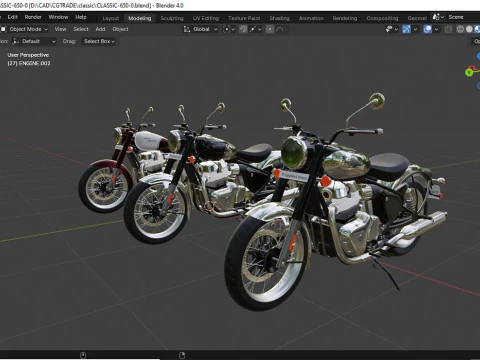
Task: Switch to wireframe viewport shading
Action: pyautogui.click(x=460, y=29)
